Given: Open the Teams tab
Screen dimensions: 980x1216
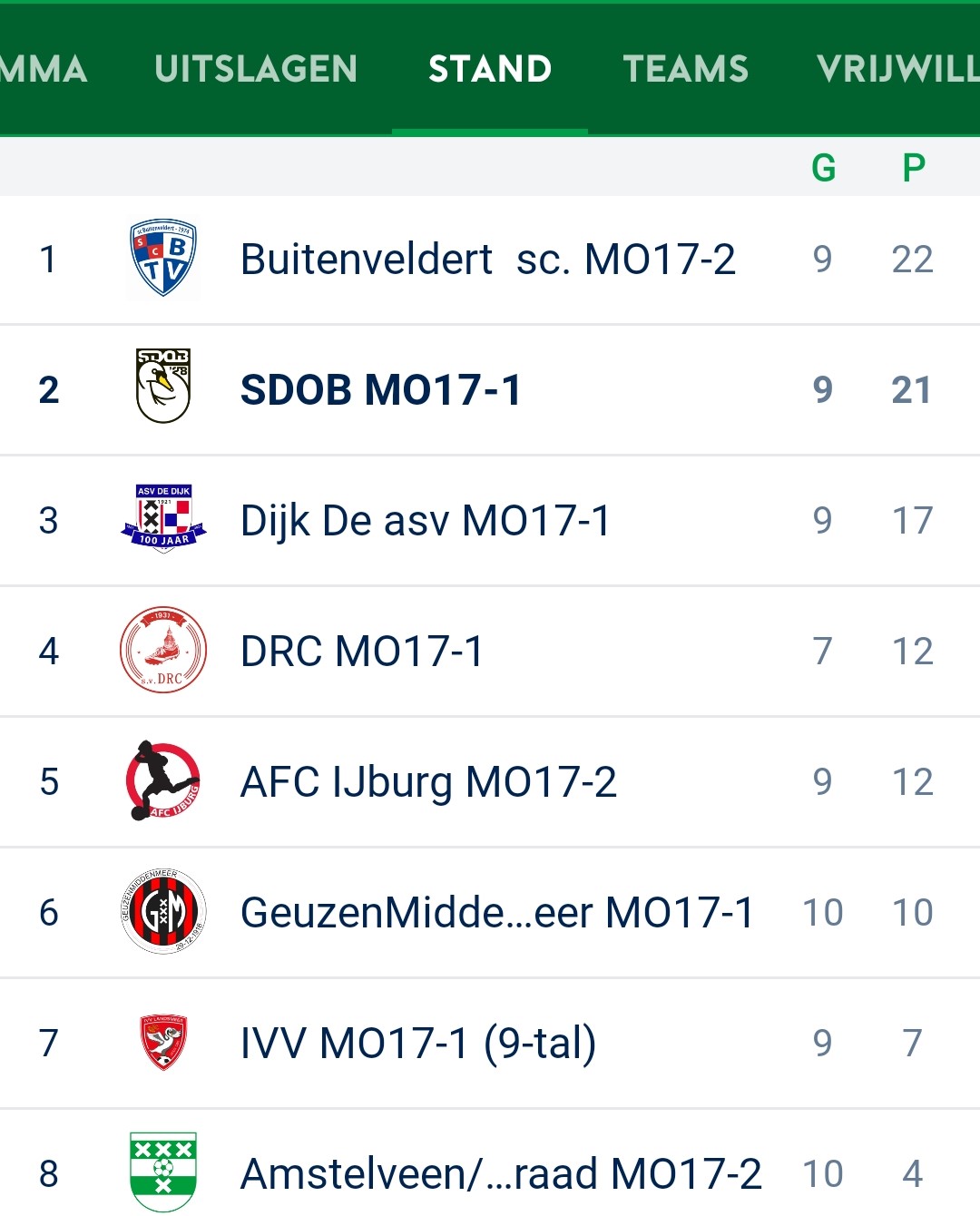Looking at the screenshot, I should pos(686,69).
